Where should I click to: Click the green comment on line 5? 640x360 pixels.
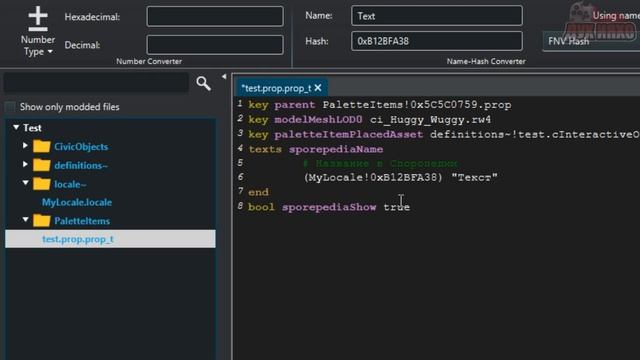[x=380, y=164]
